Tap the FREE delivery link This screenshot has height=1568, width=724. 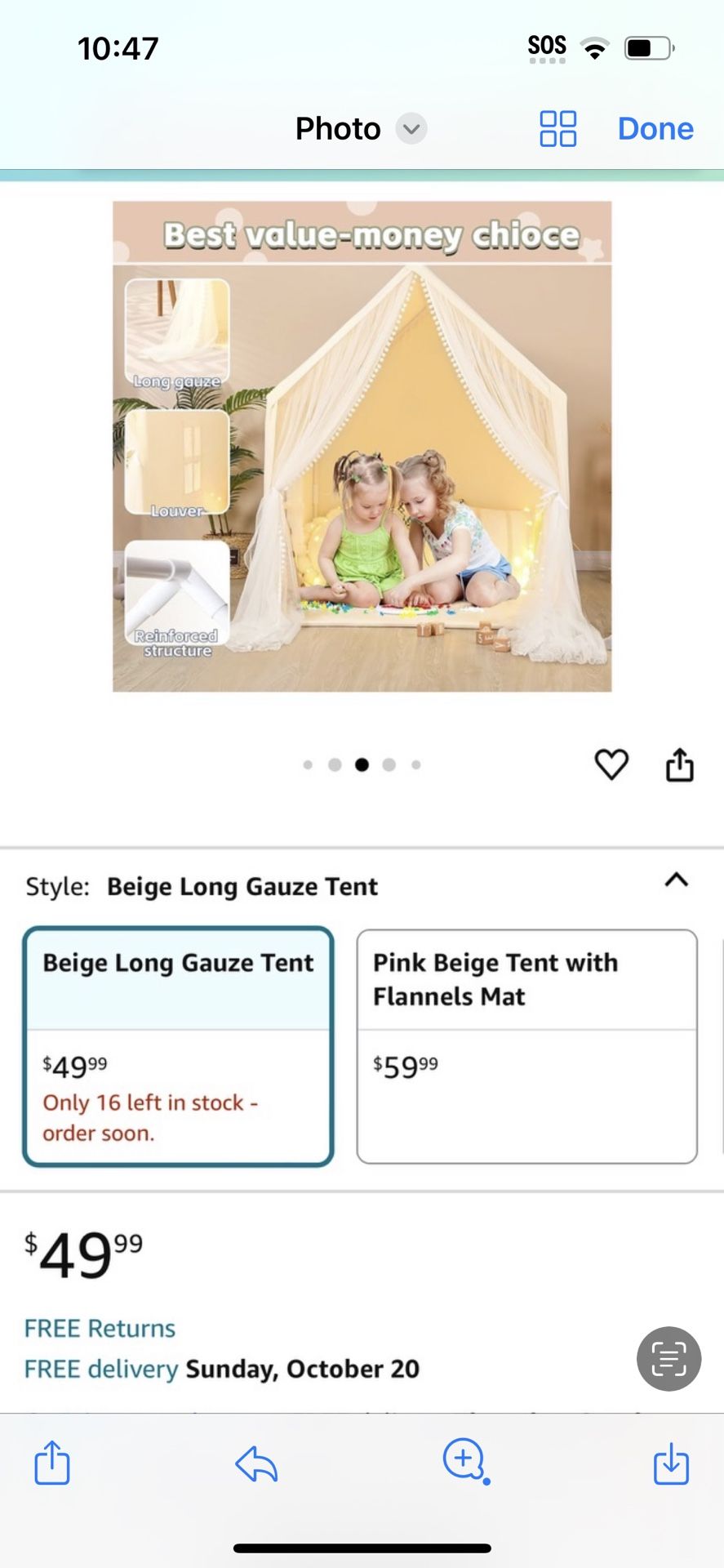(101, 1369)
